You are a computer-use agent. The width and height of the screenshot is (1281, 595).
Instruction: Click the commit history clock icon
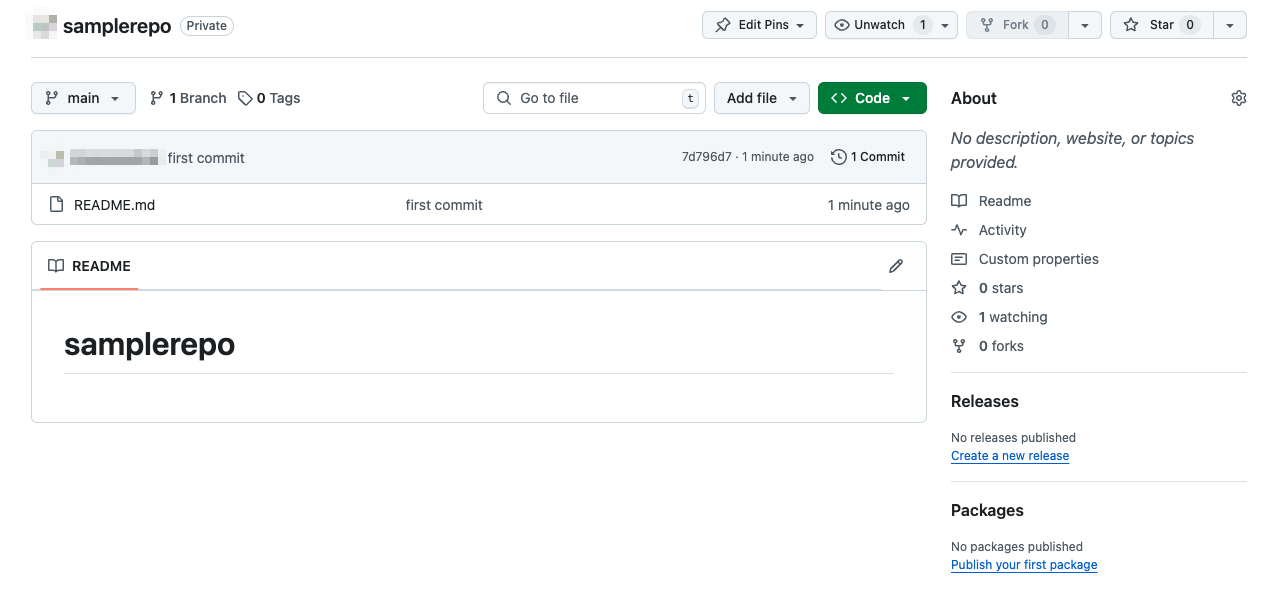tap(838, 157)
